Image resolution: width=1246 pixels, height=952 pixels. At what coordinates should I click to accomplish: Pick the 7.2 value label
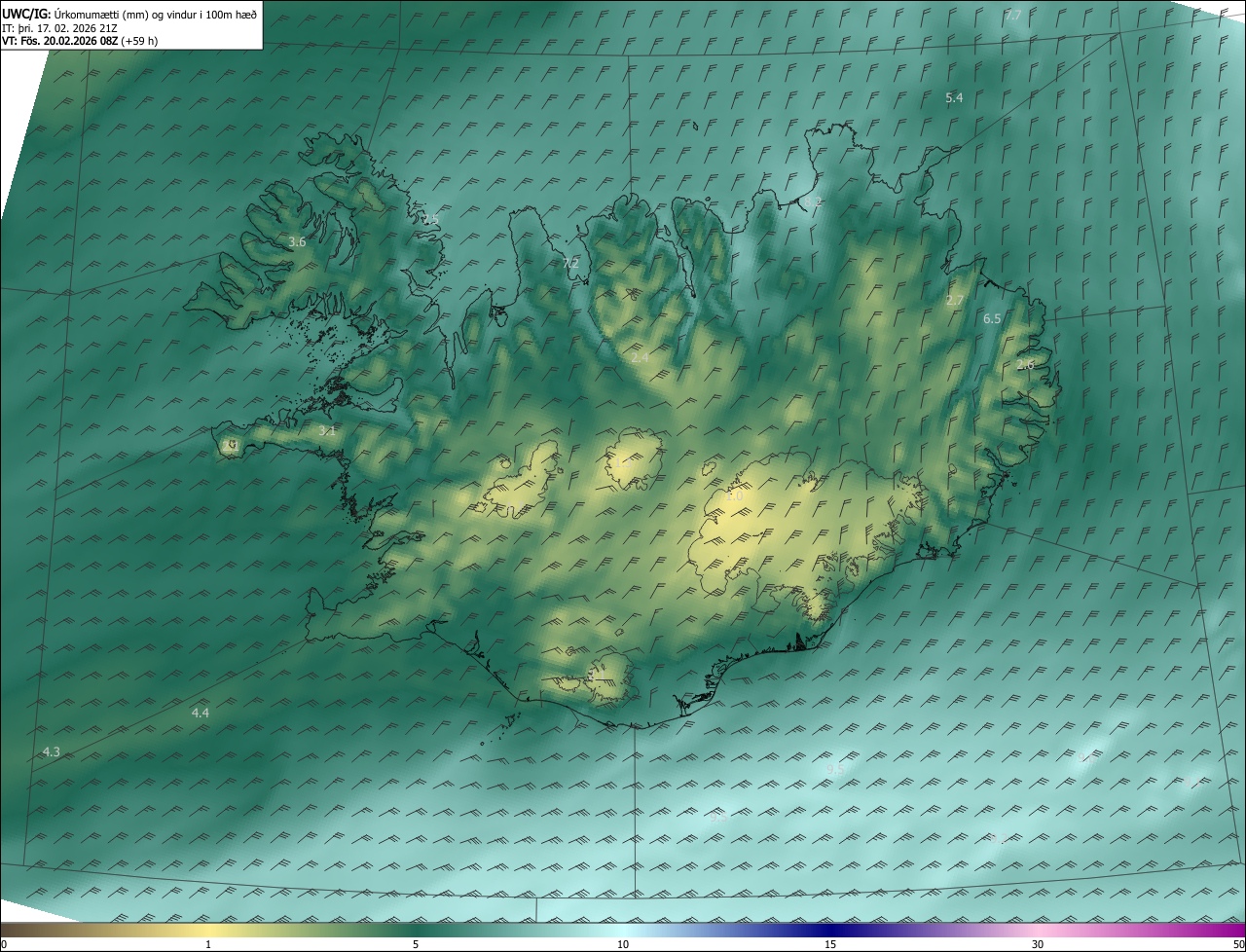click(x=570, y=263)
